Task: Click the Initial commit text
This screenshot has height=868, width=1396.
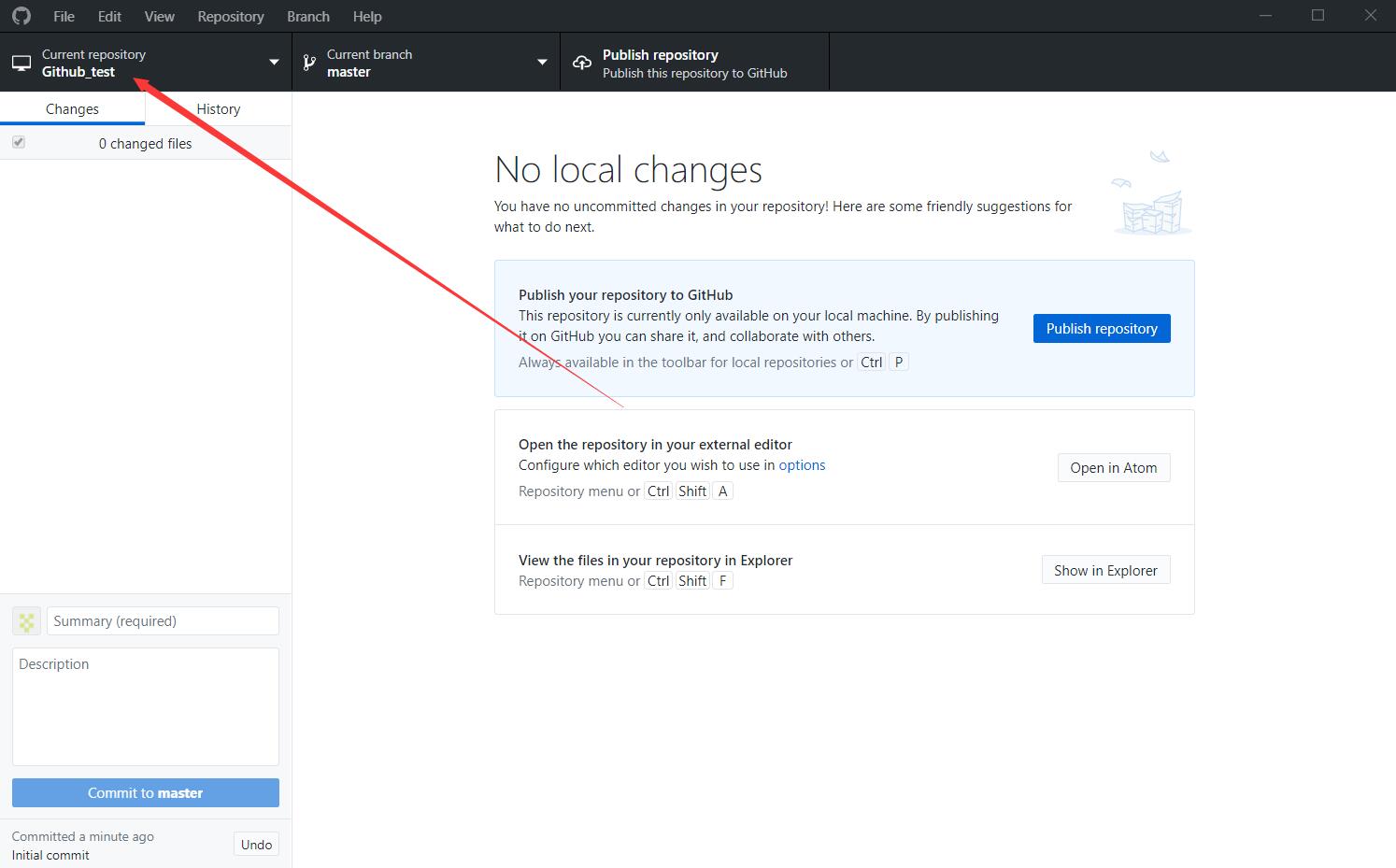Action: click(50, 855)
